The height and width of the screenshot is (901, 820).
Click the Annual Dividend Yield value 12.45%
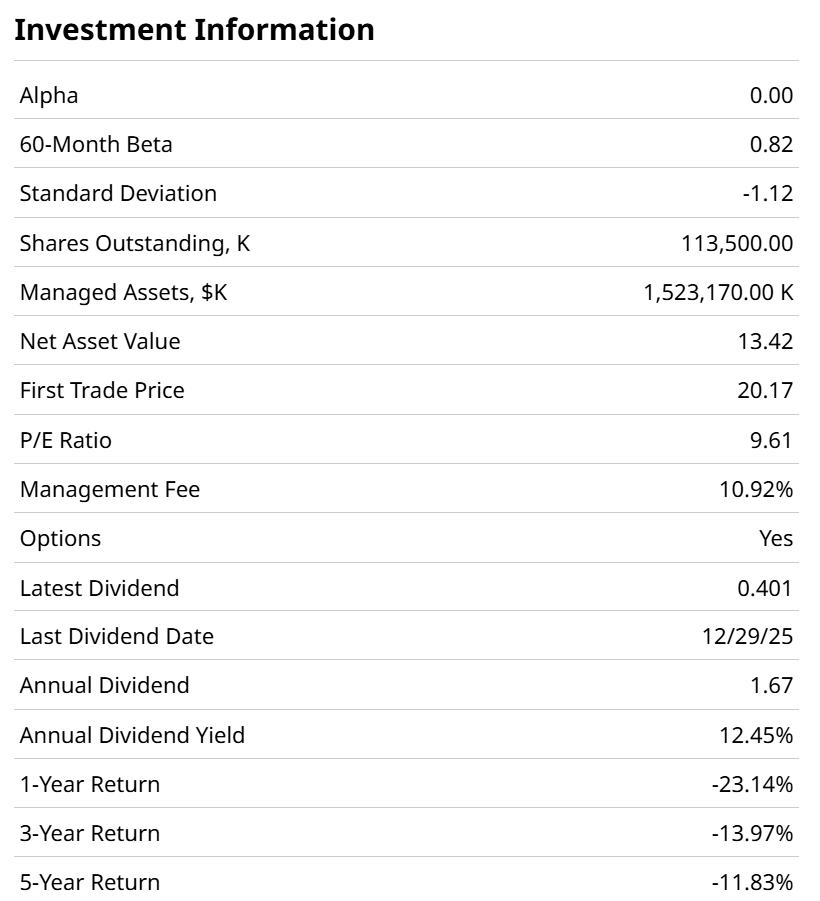pos(756,735)
